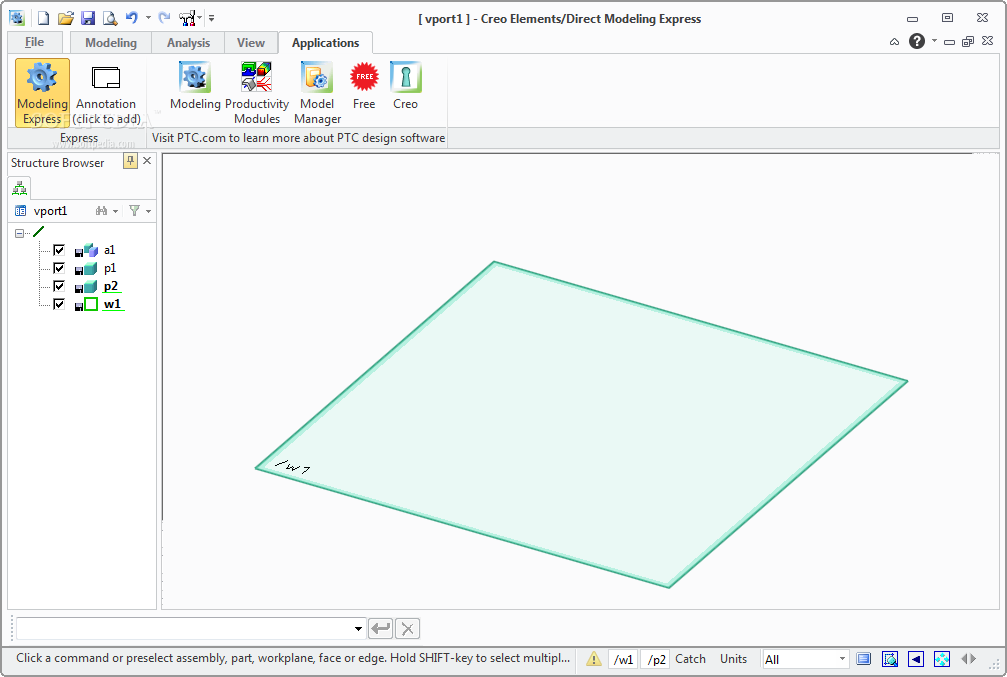Click the Modeling upgrade icon in the ribbon
Viewport: 1007px width, 677px height.
coord(195,85)
